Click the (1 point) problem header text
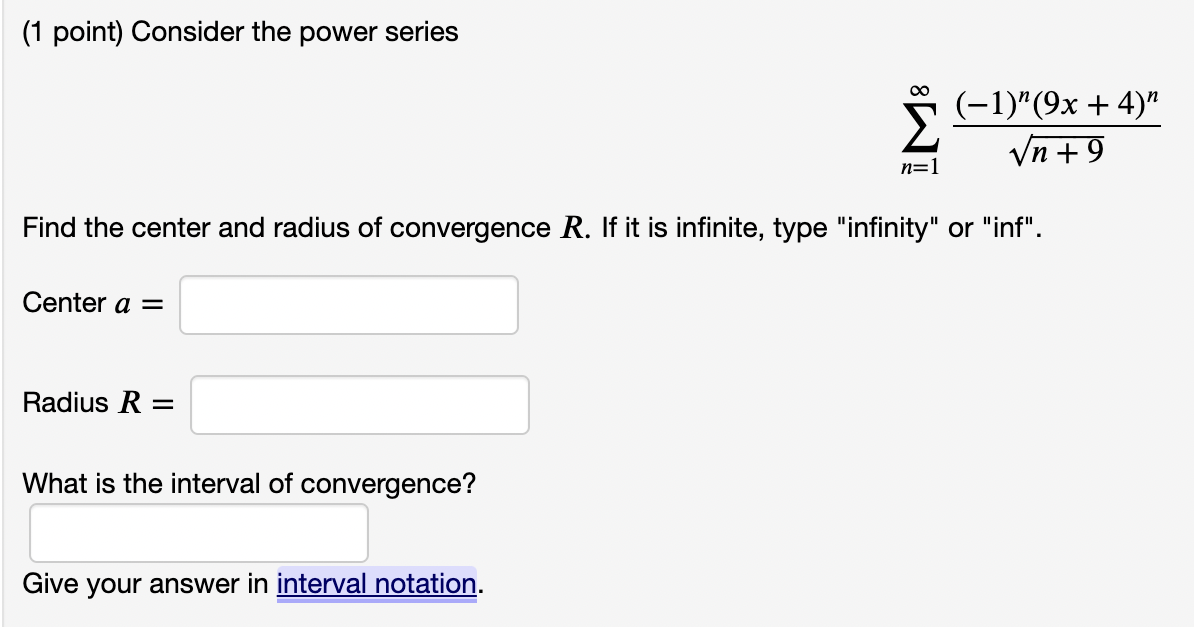 point(240,31)
